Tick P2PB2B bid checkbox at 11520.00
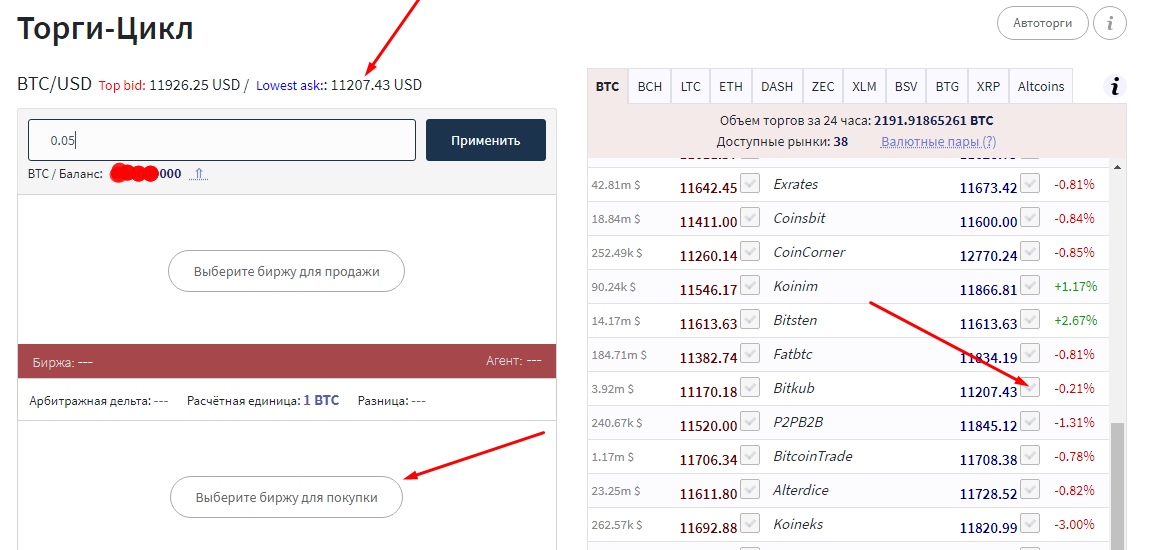This screenshot has height=550, width=1161. coord(750,422)
